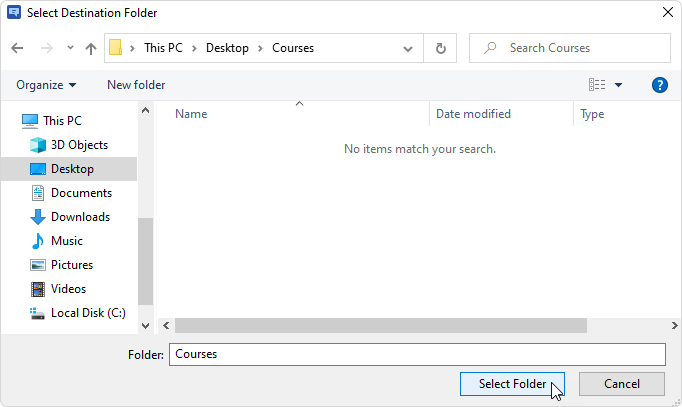Click the horizontal scrollbar in file list
Viewport: 682px width, 407px height.
pyautogui.click(x=380, y=326)
